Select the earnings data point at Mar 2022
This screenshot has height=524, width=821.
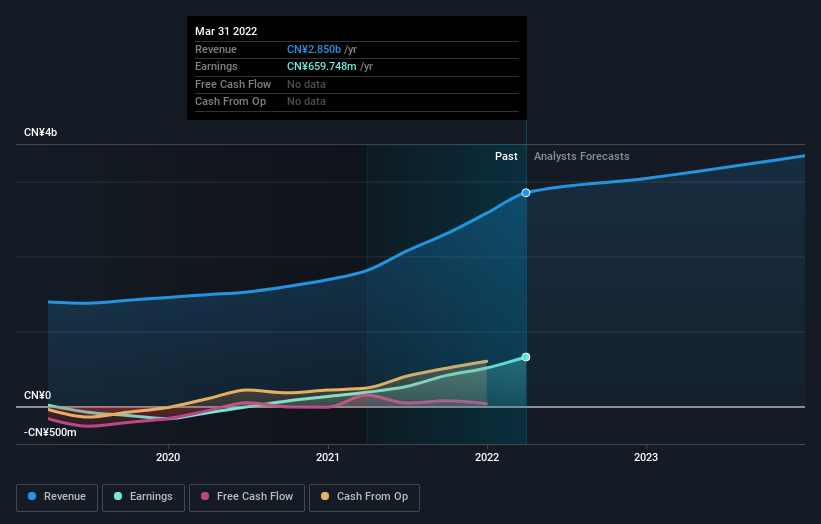click(x=526, y=357)
